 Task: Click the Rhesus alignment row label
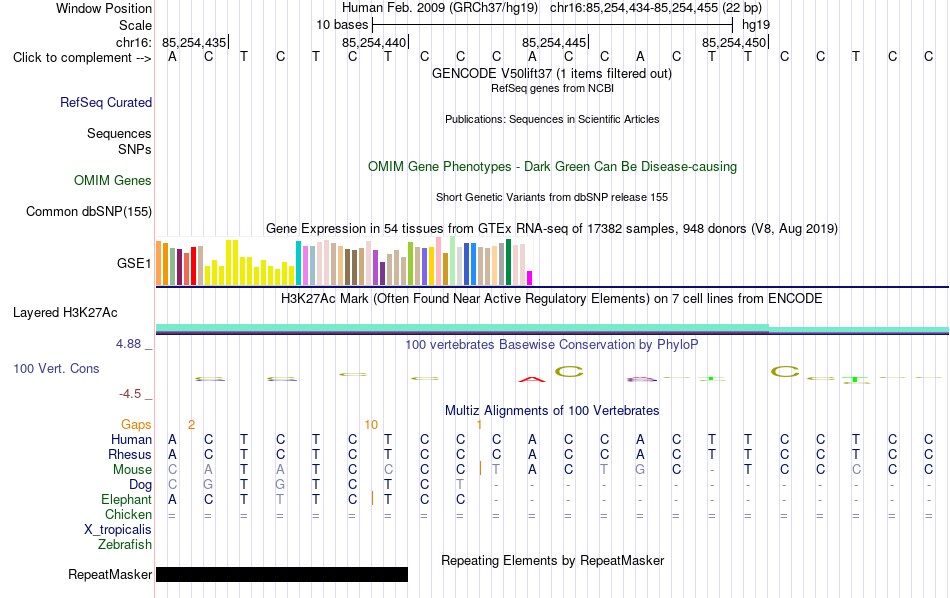tap(130, 454)
